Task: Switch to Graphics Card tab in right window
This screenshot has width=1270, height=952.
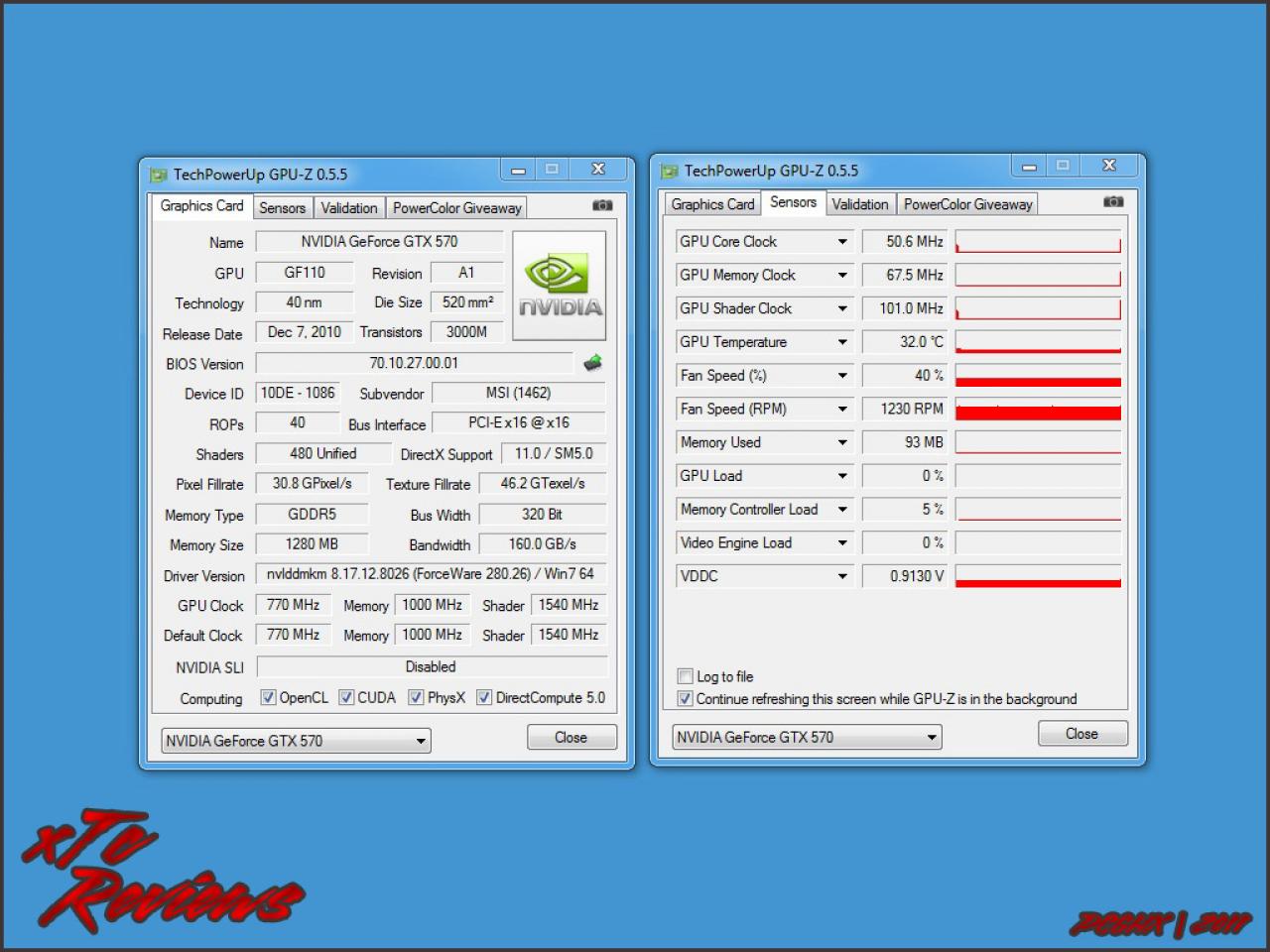Action: coord(712,204)
